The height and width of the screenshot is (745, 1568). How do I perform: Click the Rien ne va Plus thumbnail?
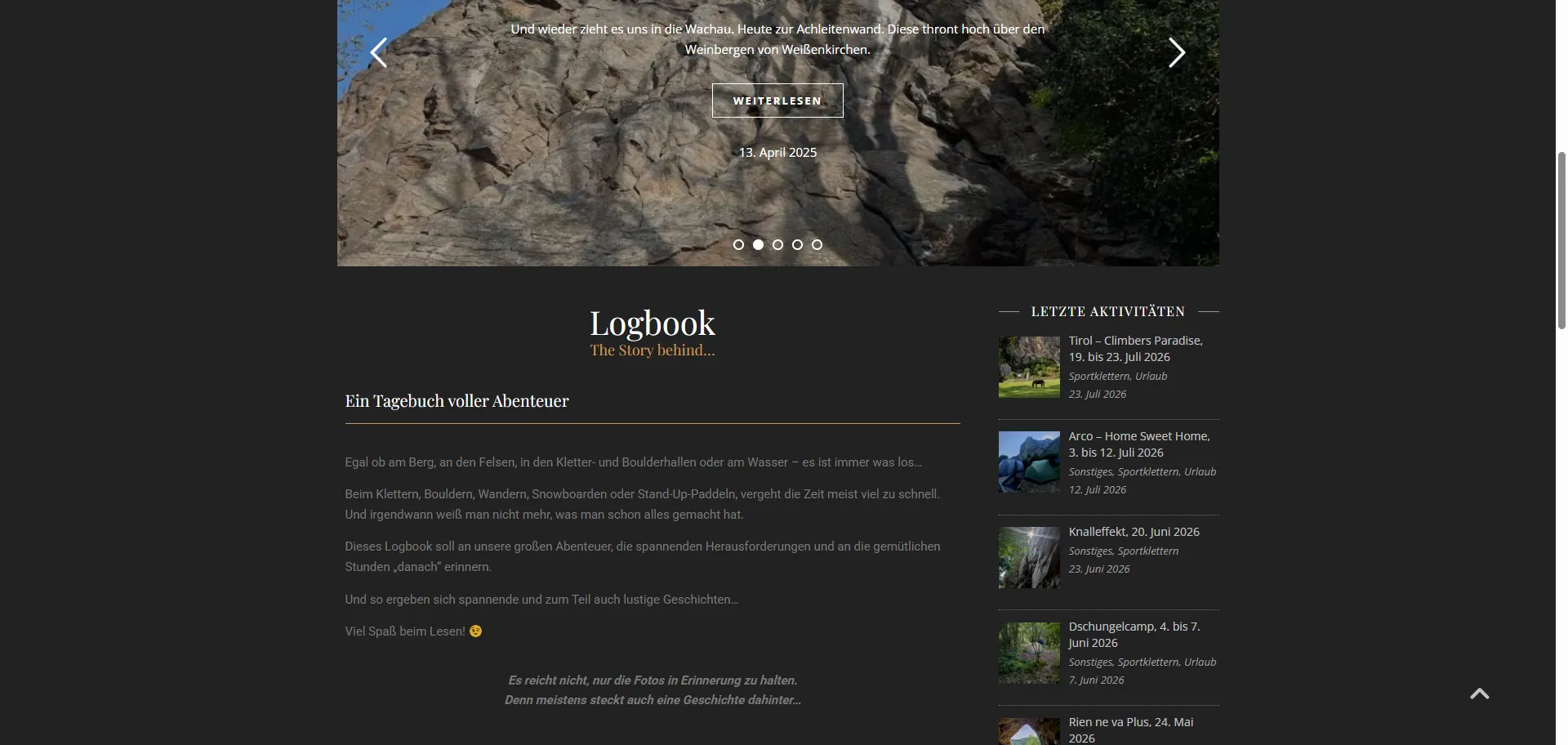[x=1029, y=732]
